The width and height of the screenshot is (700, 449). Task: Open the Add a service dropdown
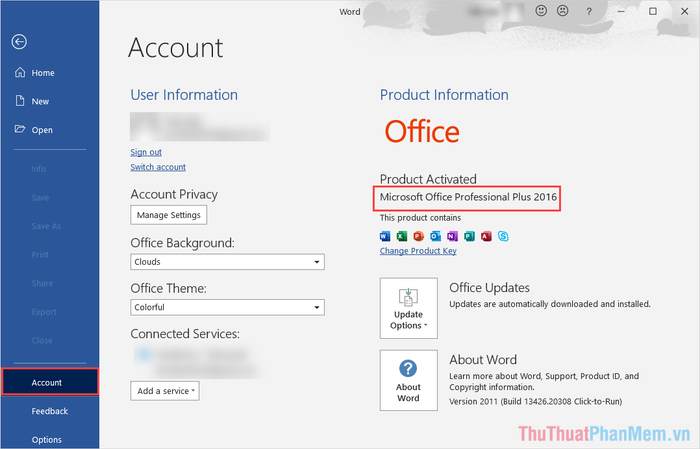tap(165, 391)
